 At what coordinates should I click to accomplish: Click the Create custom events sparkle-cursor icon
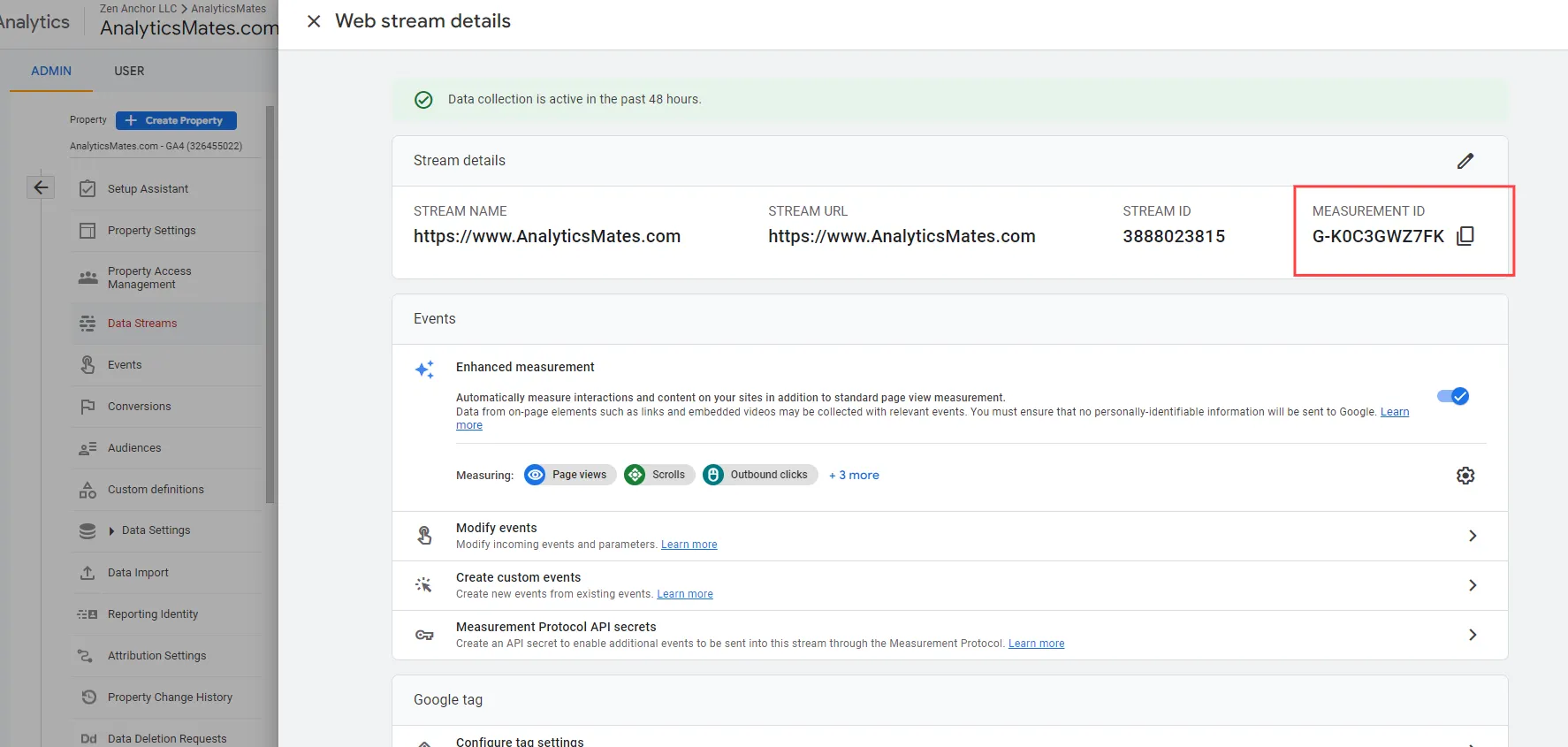click(x=424, y=585)
